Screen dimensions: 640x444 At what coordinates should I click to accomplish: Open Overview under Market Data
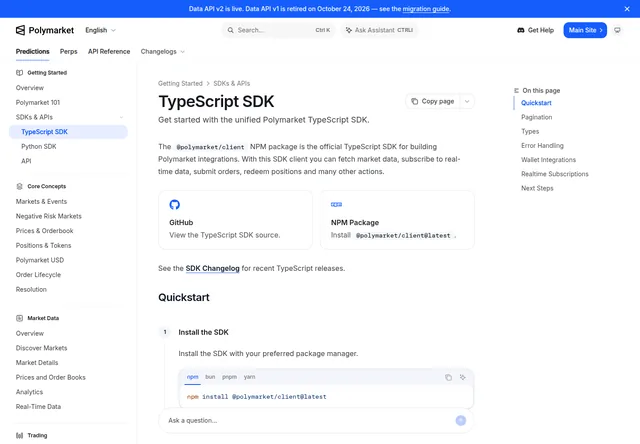30,333
